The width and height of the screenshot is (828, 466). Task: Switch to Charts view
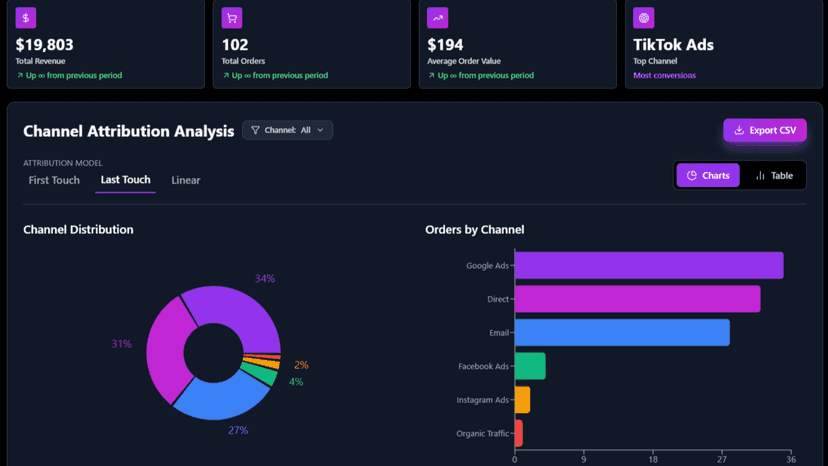(708, 175)
